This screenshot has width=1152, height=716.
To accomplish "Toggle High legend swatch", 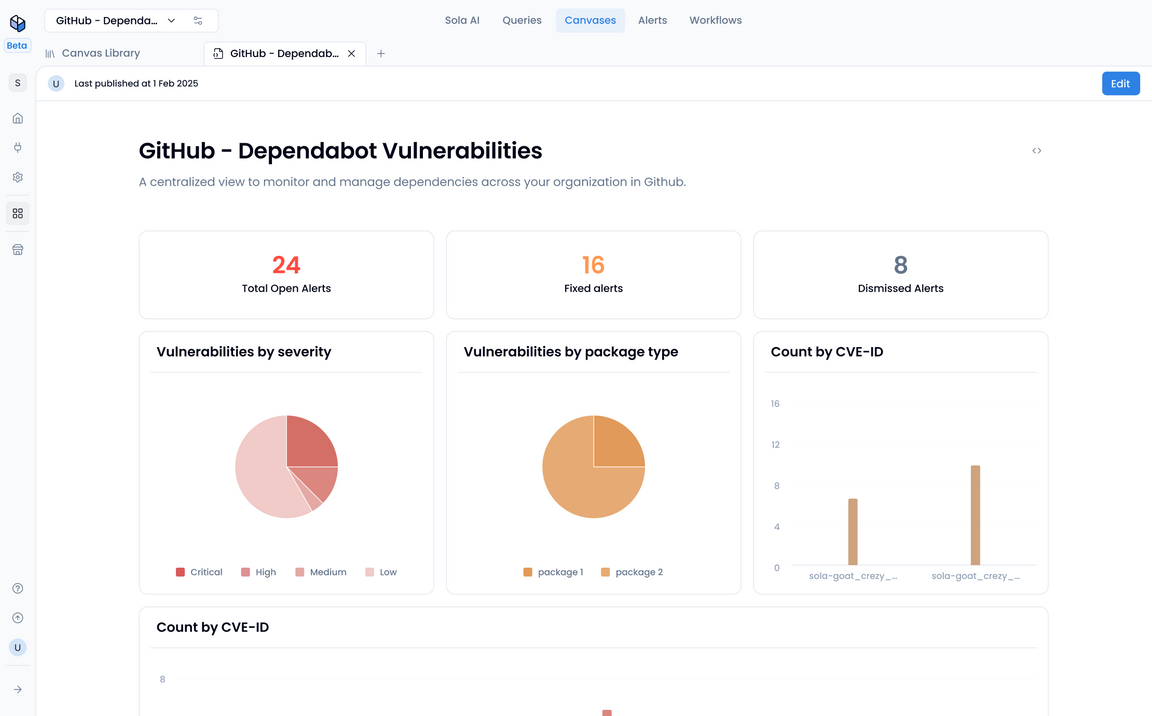I will click(x=245, y=572).
